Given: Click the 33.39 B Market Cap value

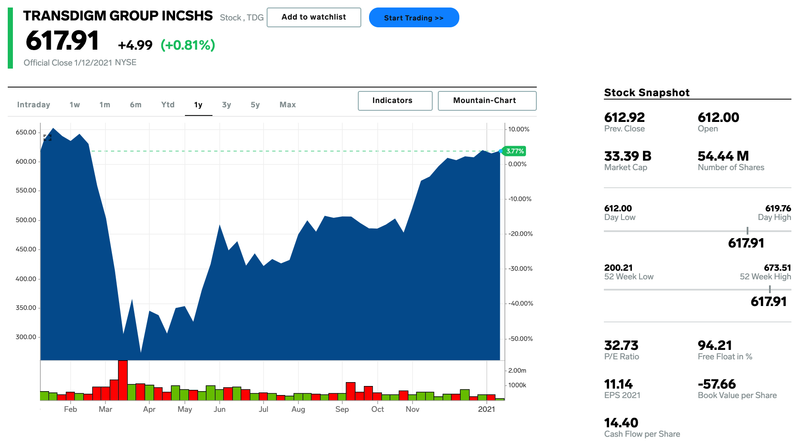Looking at the screenshot, I should coord(628,156).
